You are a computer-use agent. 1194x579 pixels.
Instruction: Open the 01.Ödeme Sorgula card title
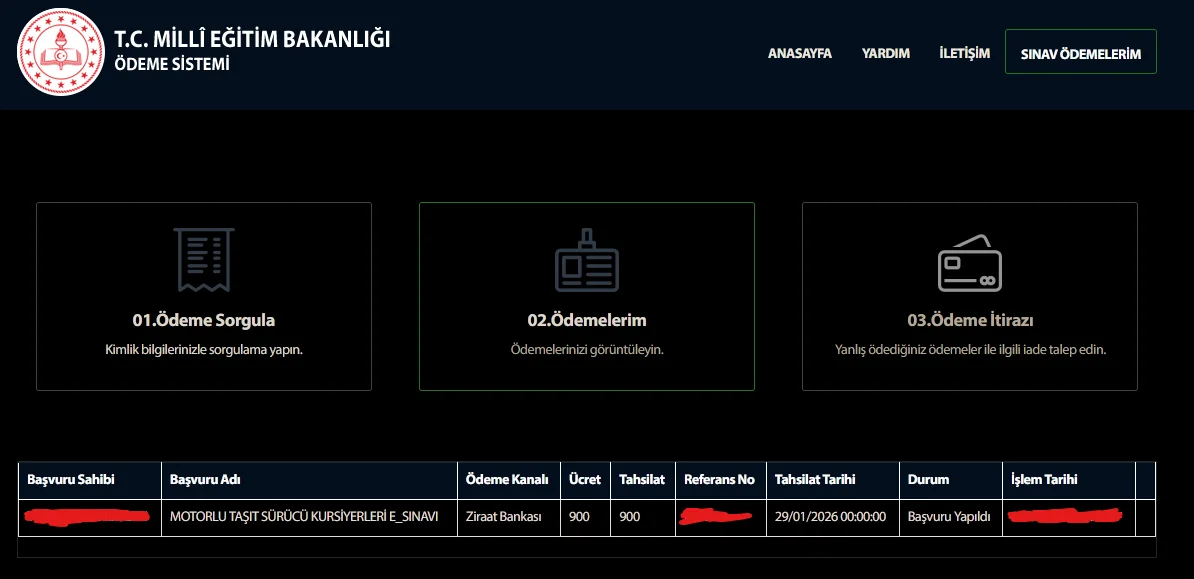(x=203, y=320)
